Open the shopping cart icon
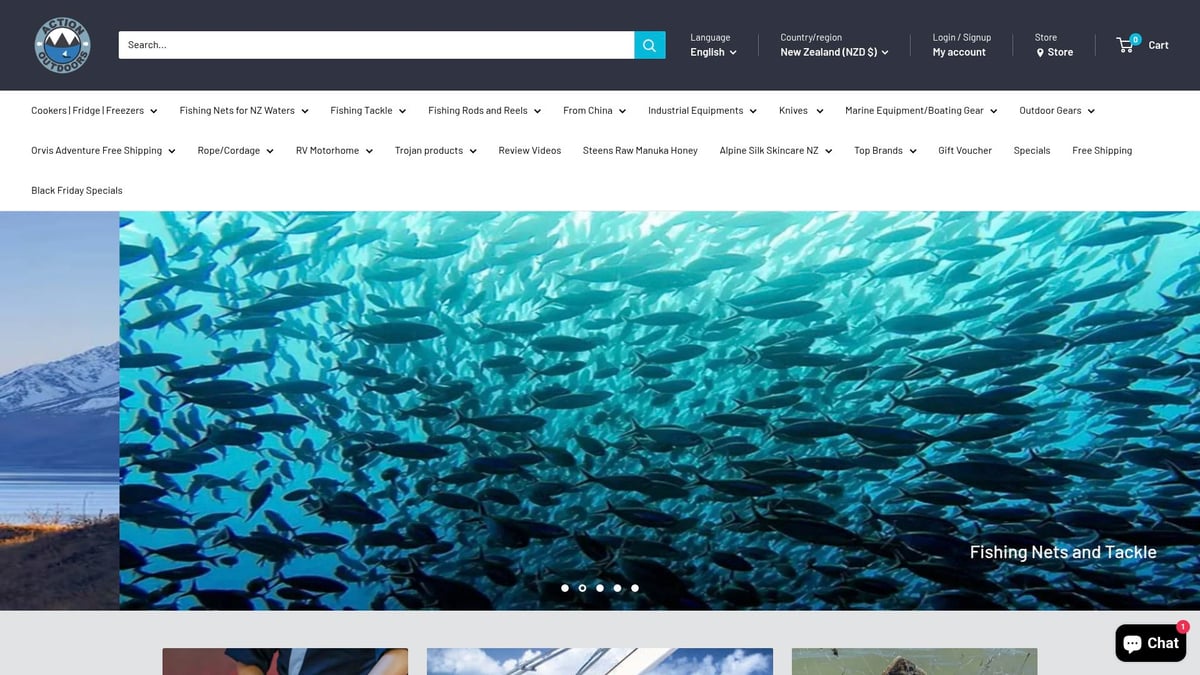 (1124, 44)
